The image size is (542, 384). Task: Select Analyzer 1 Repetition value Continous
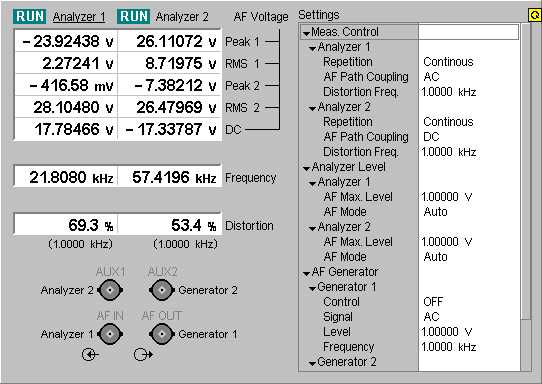click(x=448, y=62)
